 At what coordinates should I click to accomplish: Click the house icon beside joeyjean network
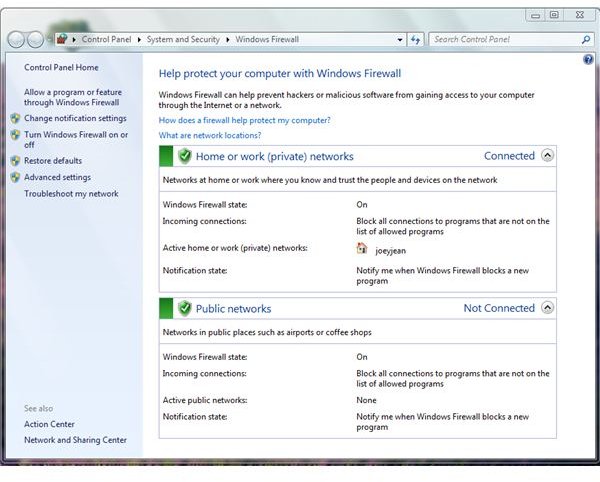click(x=362, y=248)
